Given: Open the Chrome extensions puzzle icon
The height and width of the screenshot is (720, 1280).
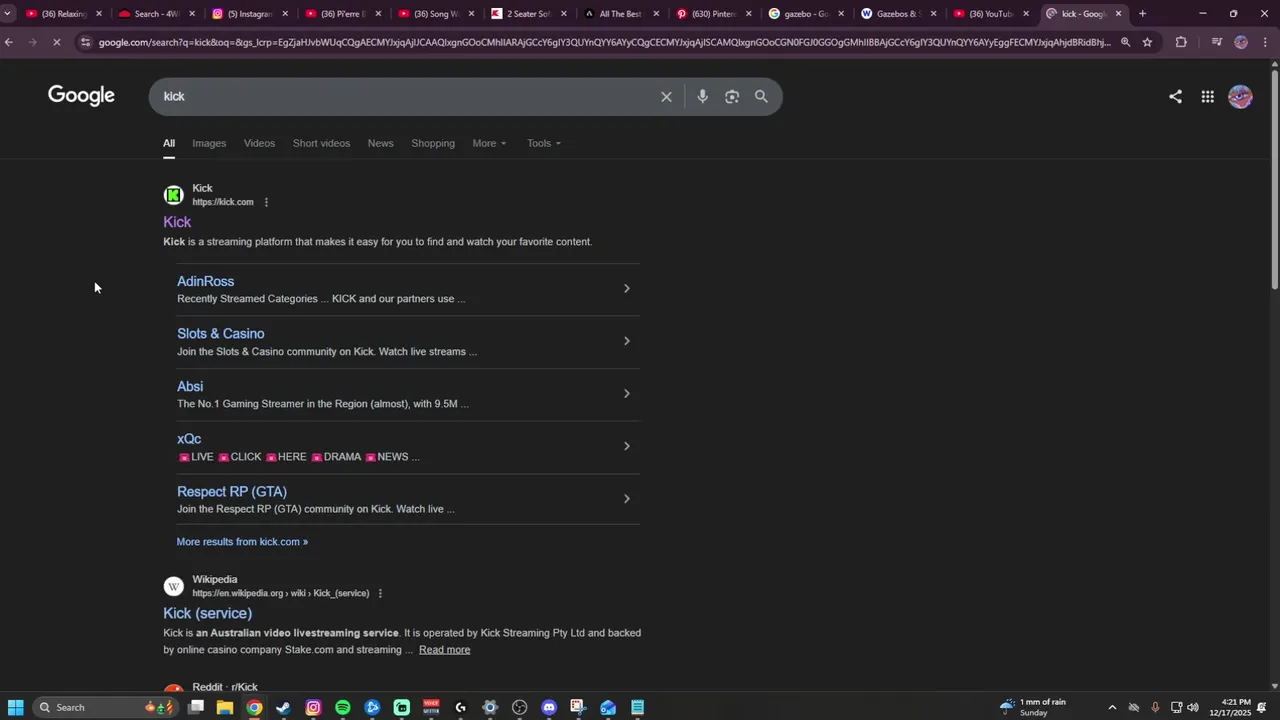Looking at the screenshot, I should click(x=1181, y=42).
